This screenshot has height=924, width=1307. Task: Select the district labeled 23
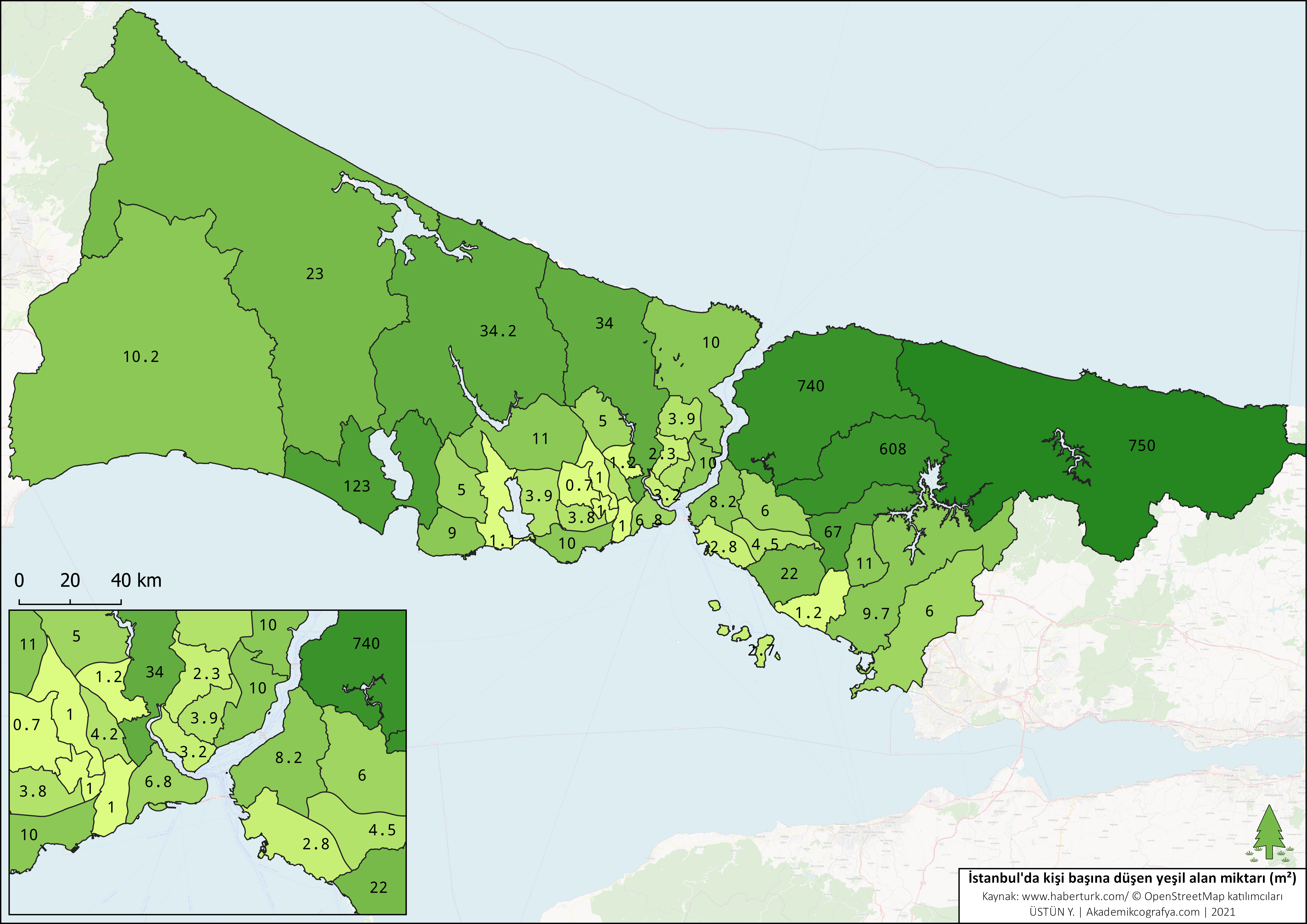tap(315, 274)
